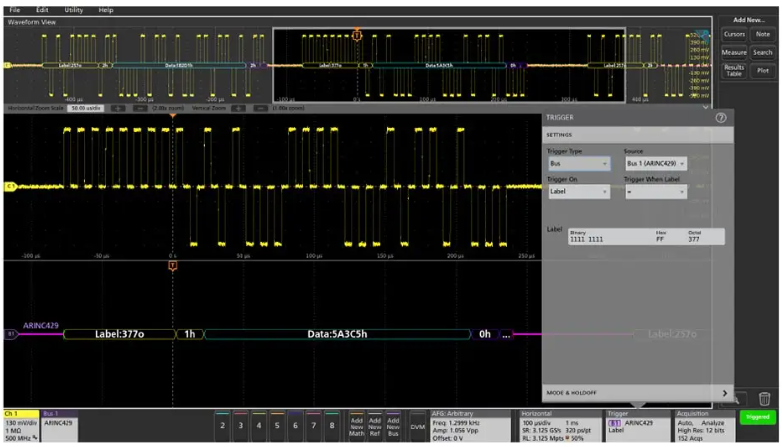Viewport: 782px width, 447px height.
Task: Click Add New Ref button
Action: 375,426
